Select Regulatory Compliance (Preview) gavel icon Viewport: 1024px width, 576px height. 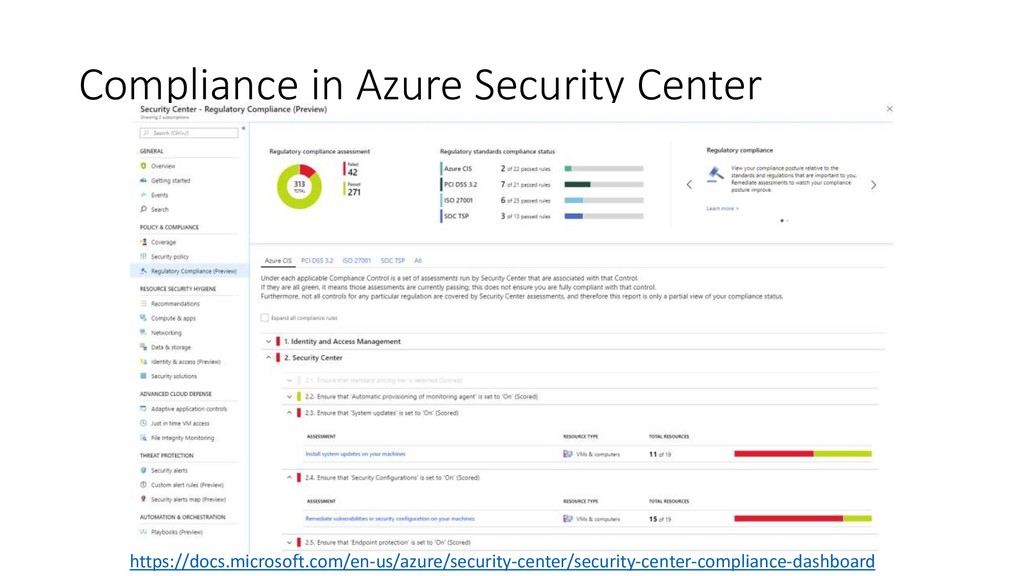(144, 270)
